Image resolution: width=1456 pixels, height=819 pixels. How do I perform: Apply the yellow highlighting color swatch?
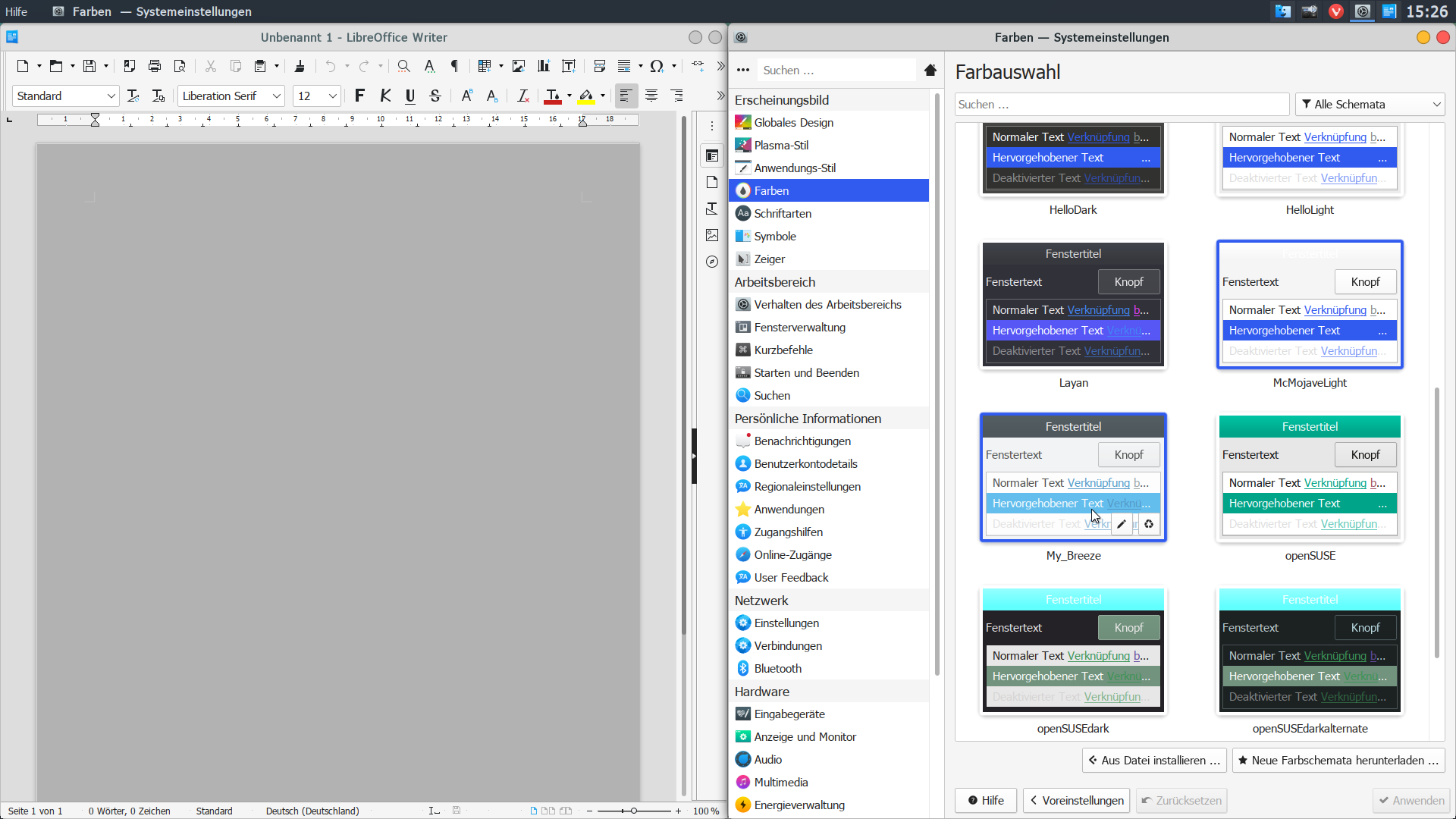pos(586,96)
